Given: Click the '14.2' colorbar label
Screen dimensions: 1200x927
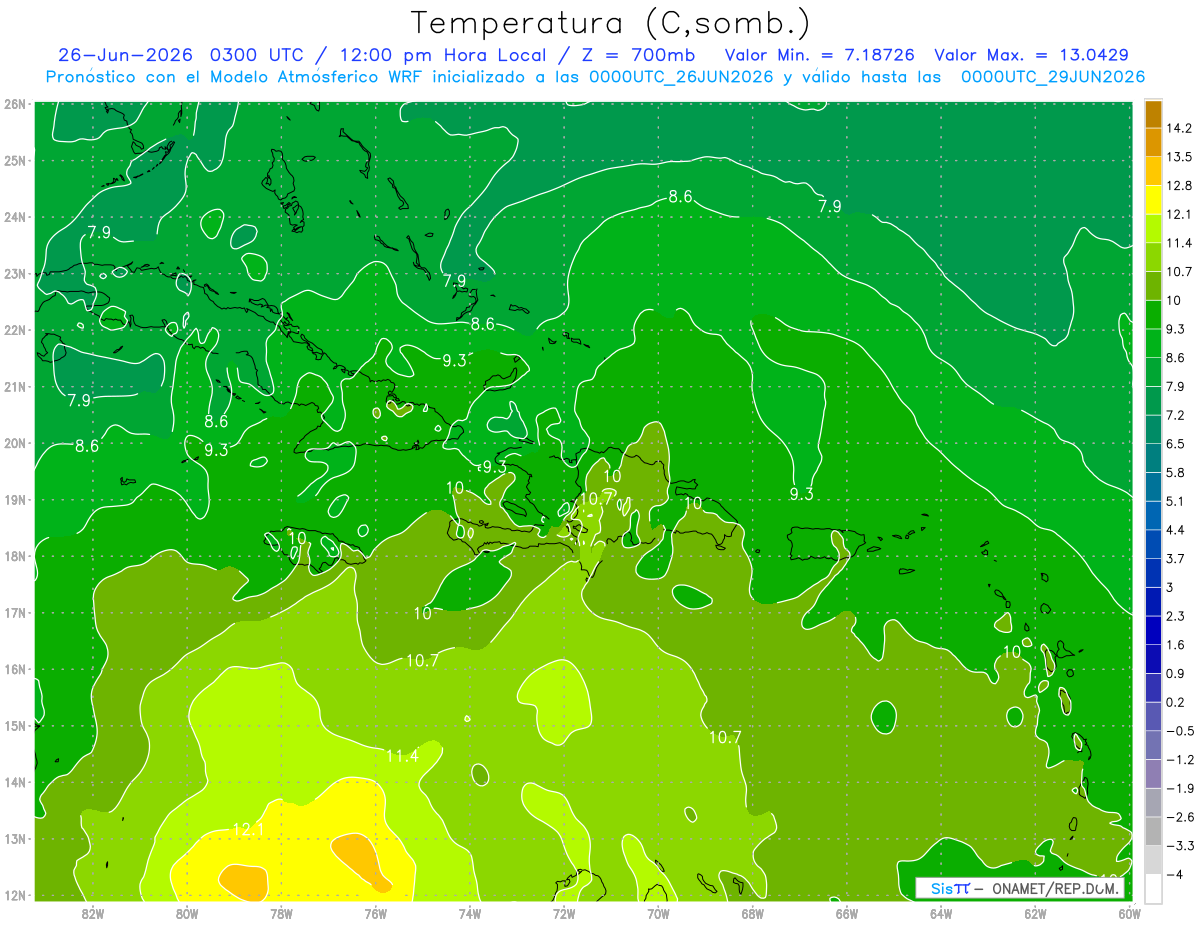Looking at the screenshot, I should click(x=1179, y=128).
